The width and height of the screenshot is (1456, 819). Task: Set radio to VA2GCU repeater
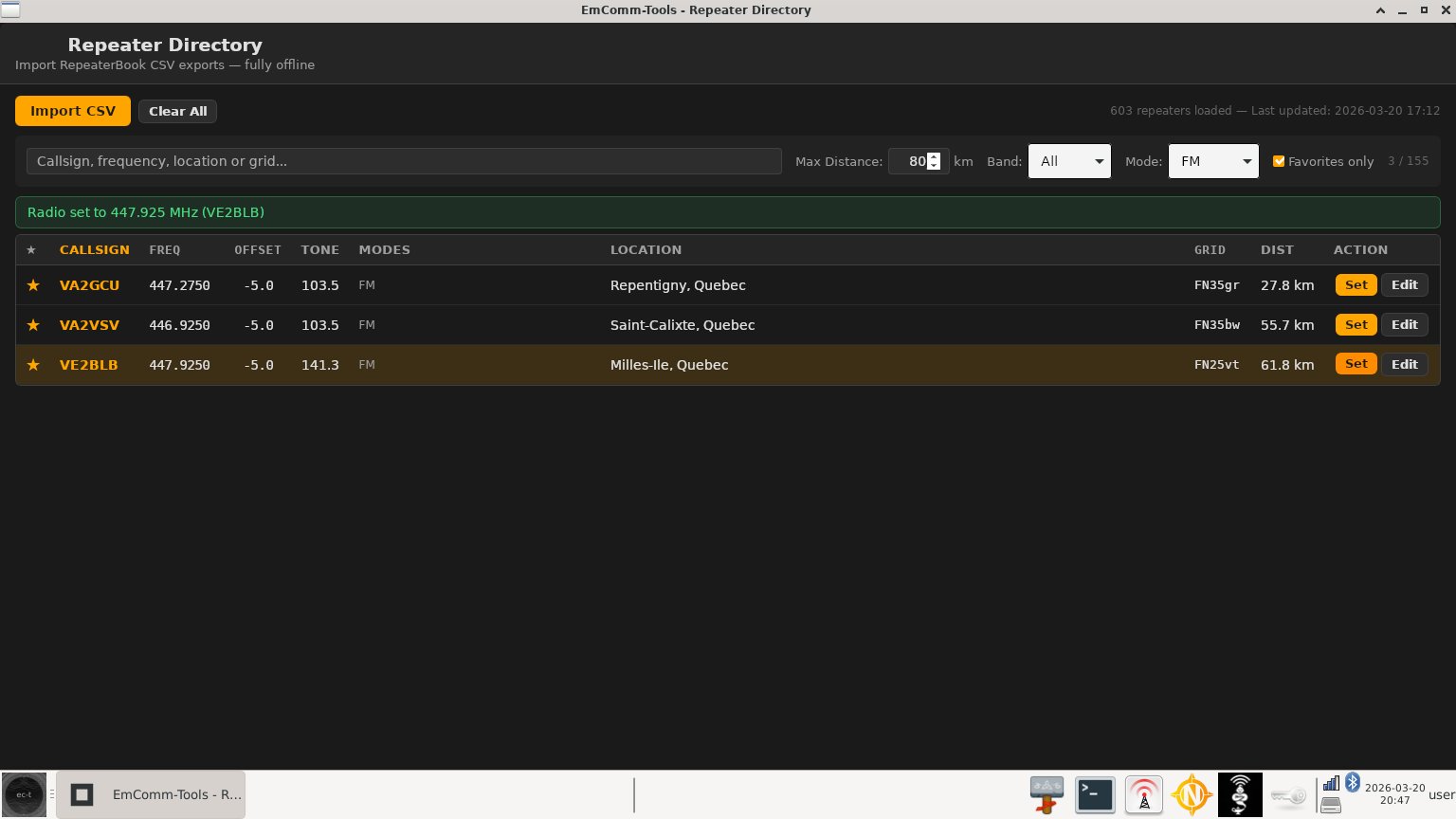pos(1356,284)
